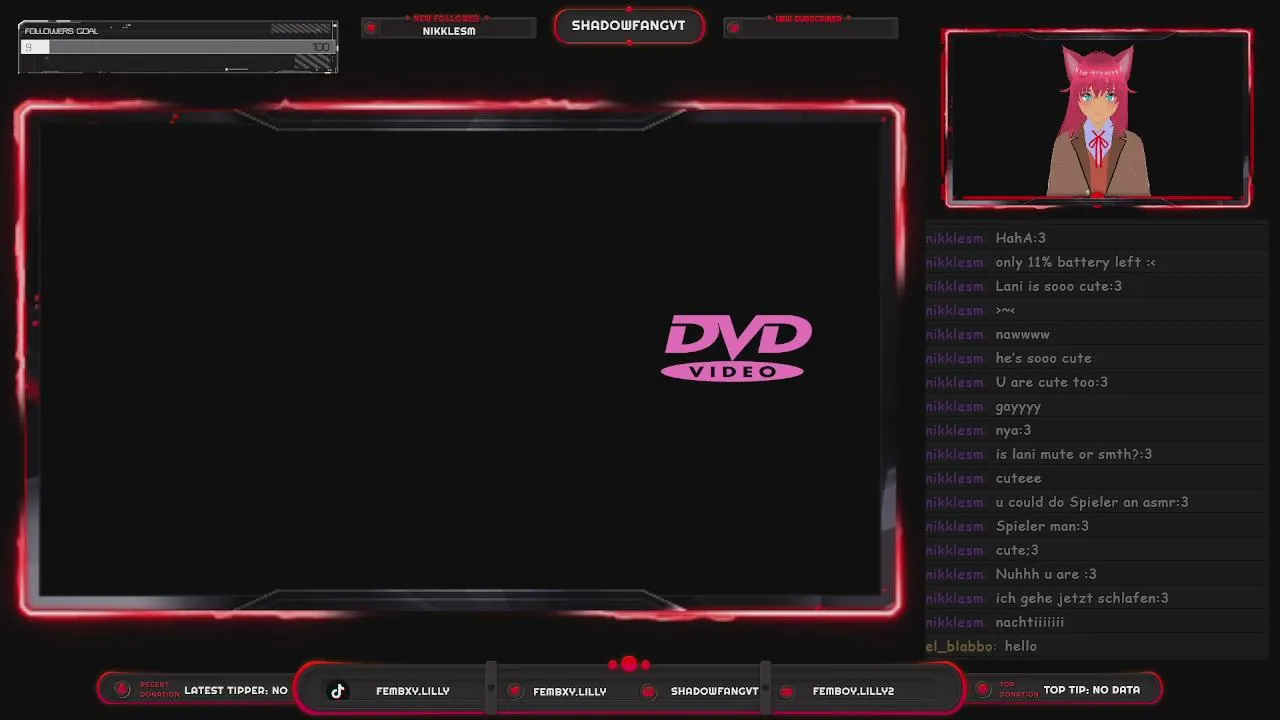The height and width of the screenshot is (720, 1280).
Task: Click 'u could do Spieler an asmr:3' message
Action: tap(1092, 502)
